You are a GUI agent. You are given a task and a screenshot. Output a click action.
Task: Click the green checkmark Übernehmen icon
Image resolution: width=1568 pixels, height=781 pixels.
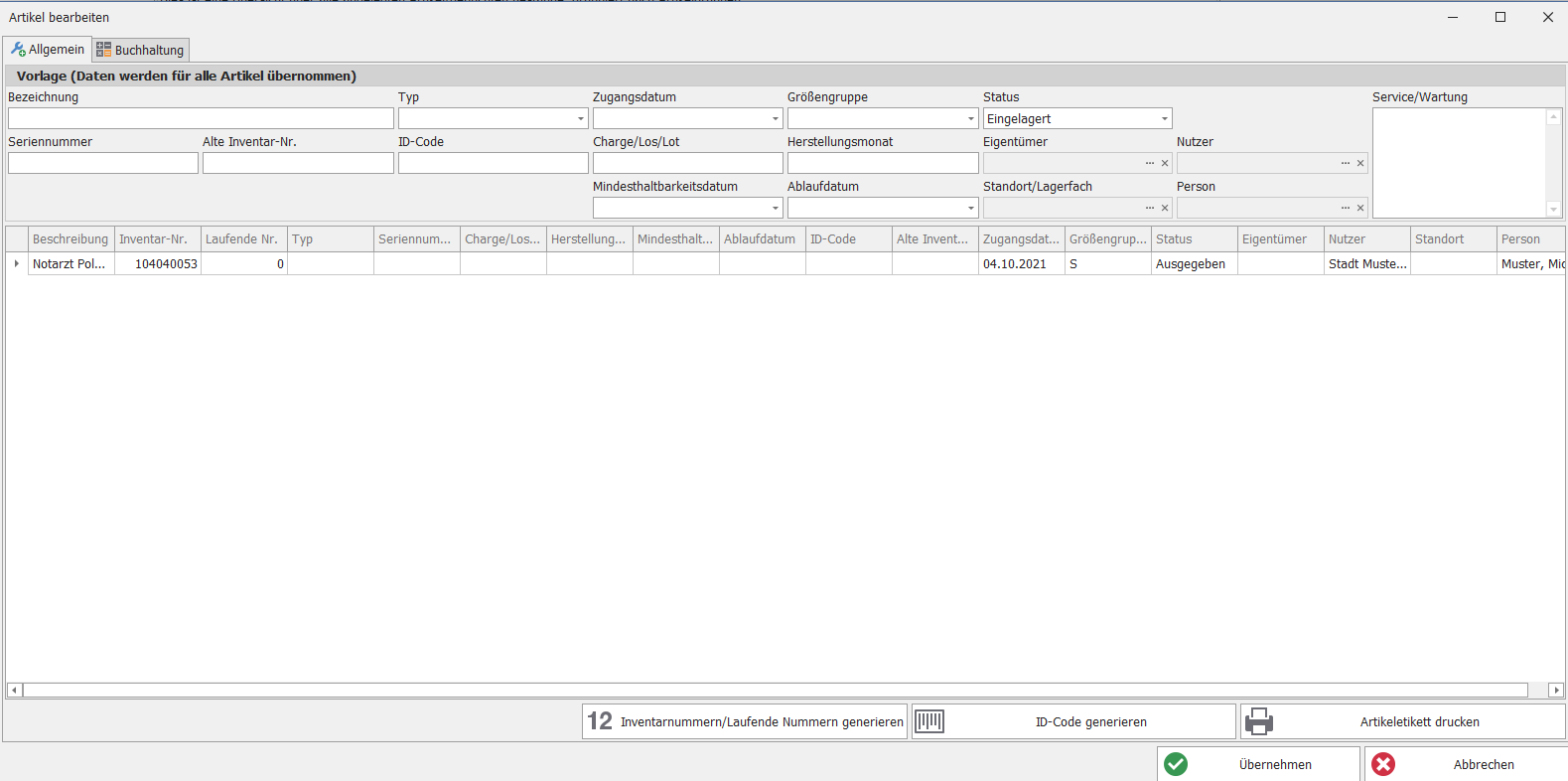[1176, 764]
